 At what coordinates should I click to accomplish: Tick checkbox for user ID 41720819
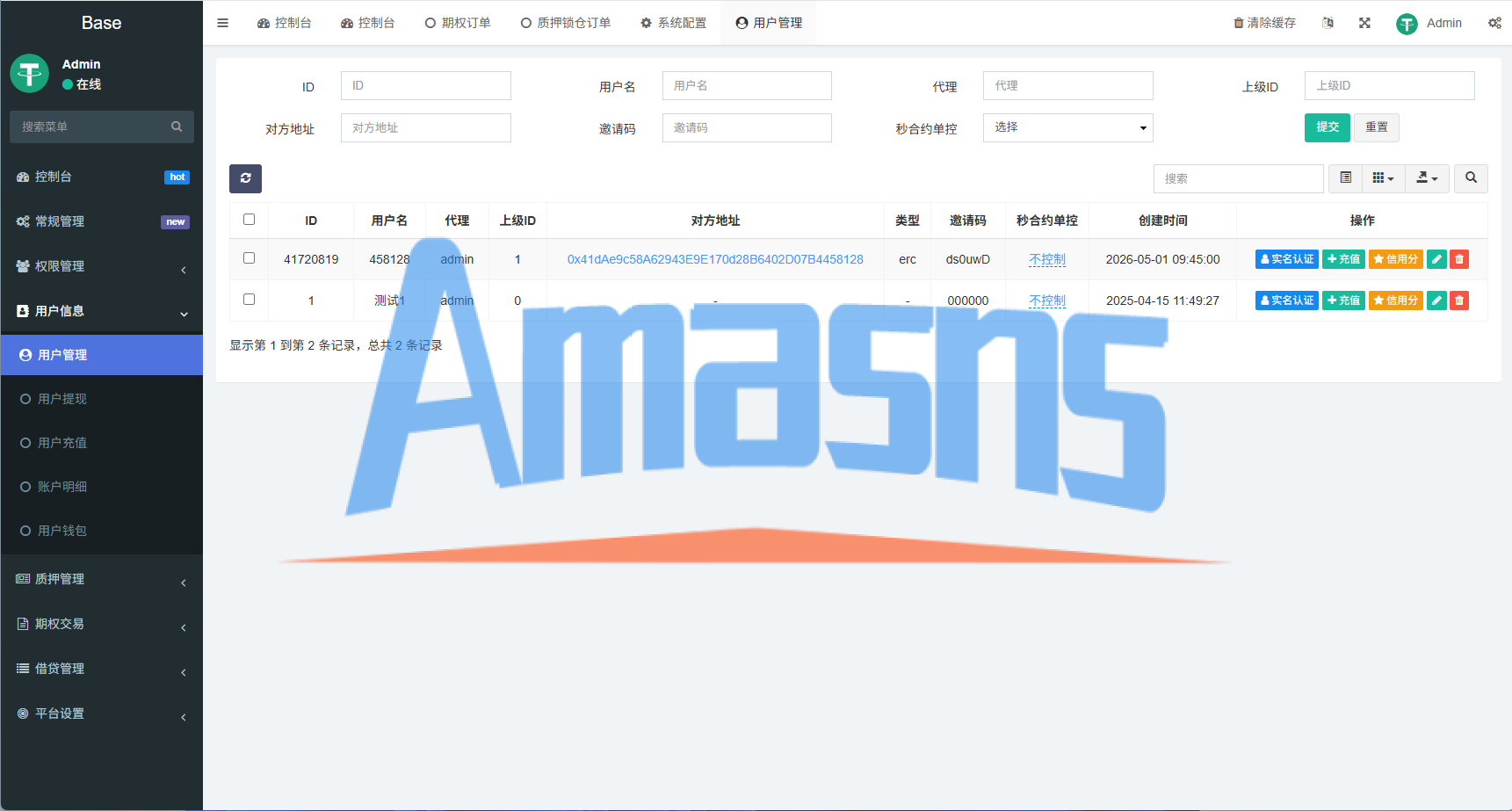[x=249, y=258]
